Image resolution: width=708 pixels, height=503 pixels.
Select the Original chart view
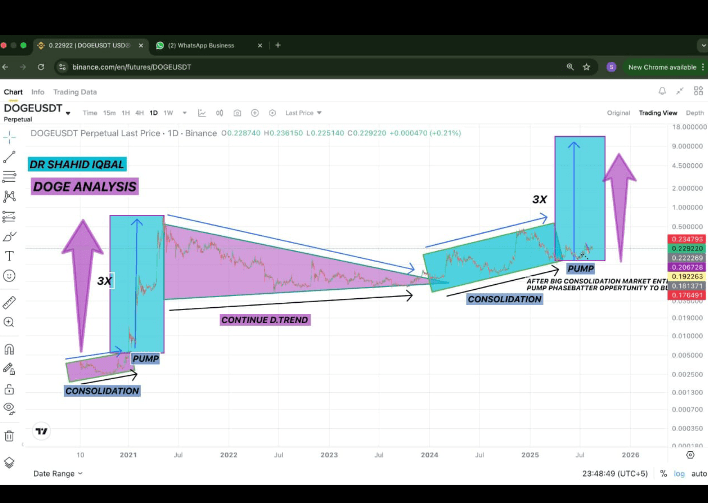click(x=618, y=113)
